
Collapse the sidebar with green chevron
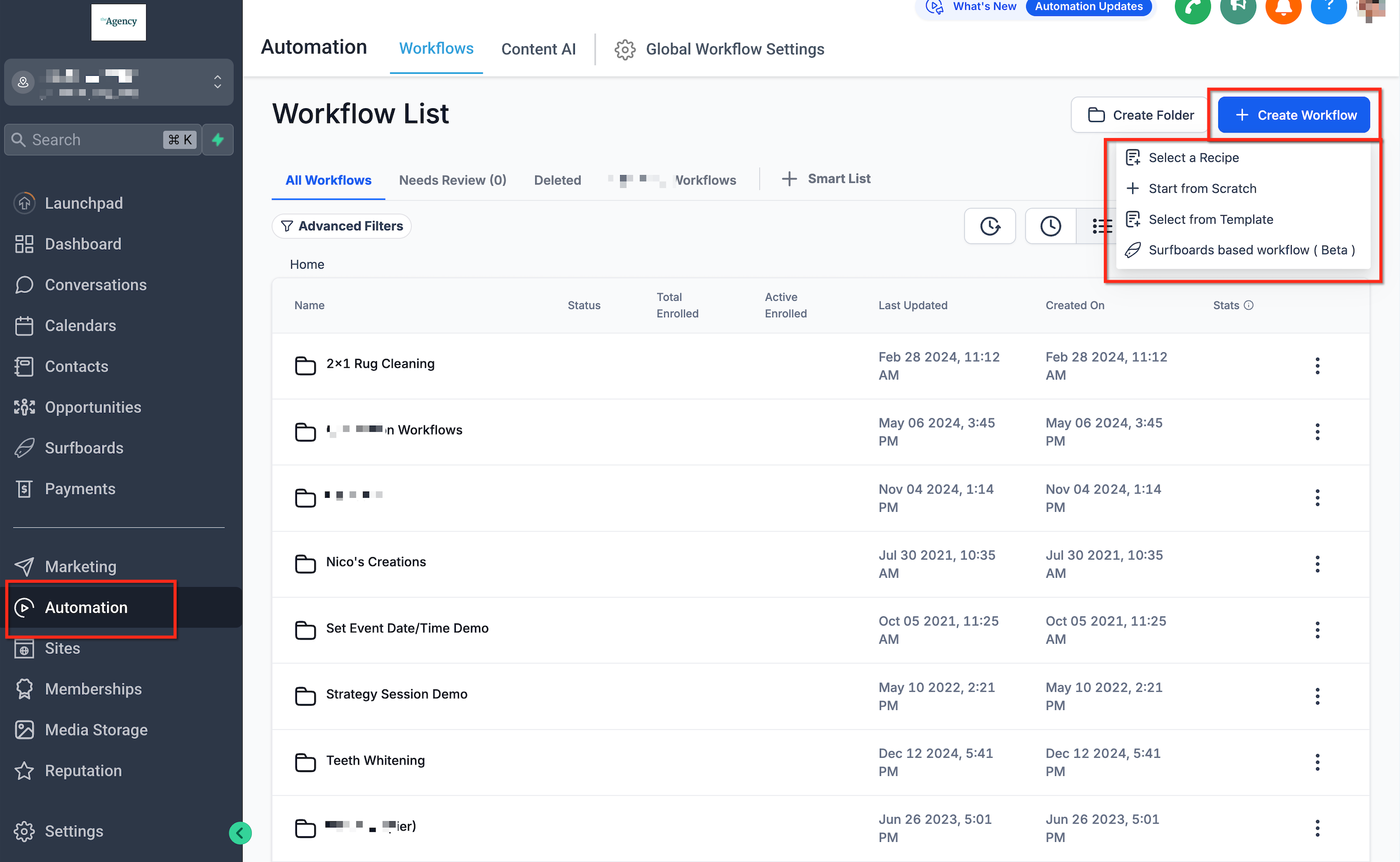240,833
